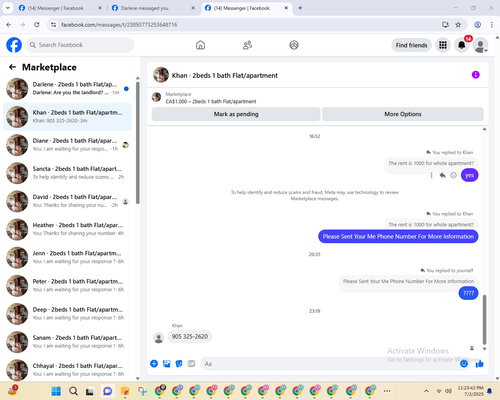
Task: Click the chat list scrollbar
Action: coord(138,143)
